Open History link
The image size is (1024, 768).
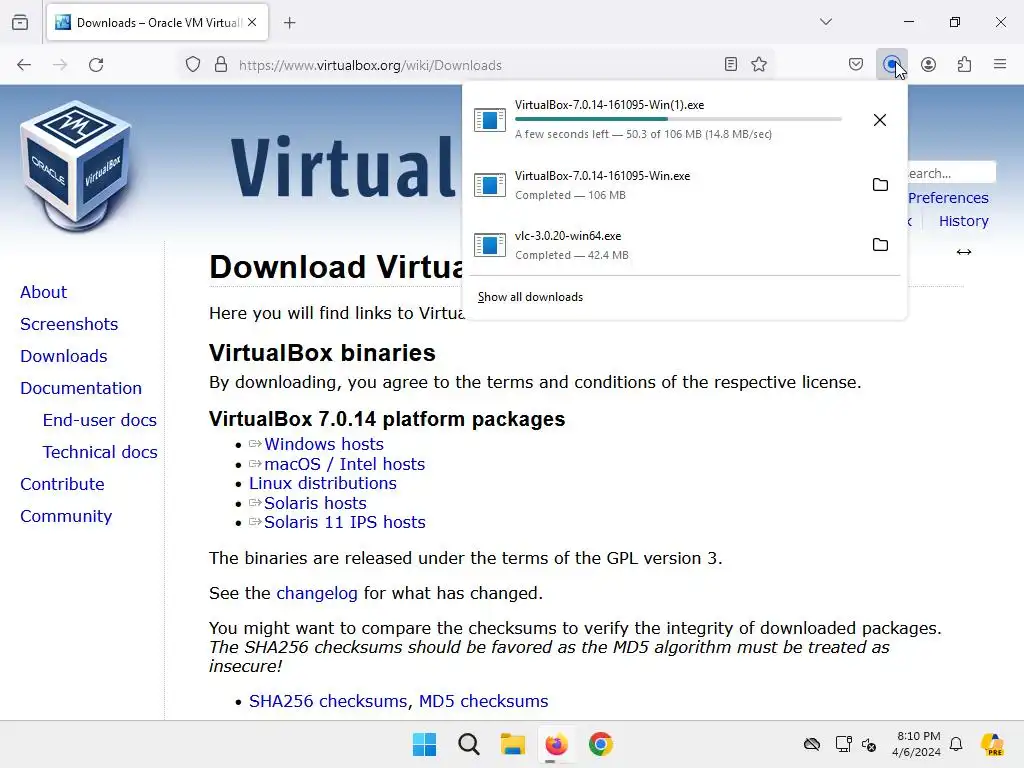pos(964,221)
